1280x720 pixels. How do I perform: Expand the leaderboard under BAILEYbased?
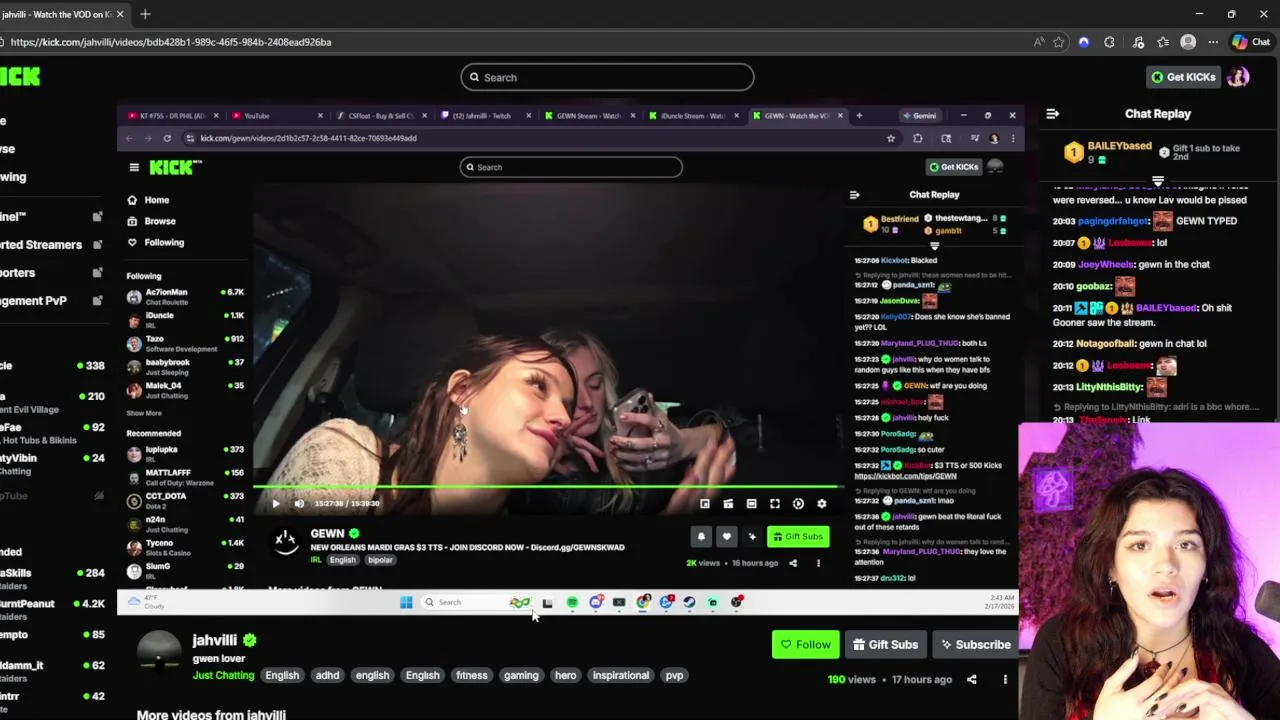[x=1158, y=182]
